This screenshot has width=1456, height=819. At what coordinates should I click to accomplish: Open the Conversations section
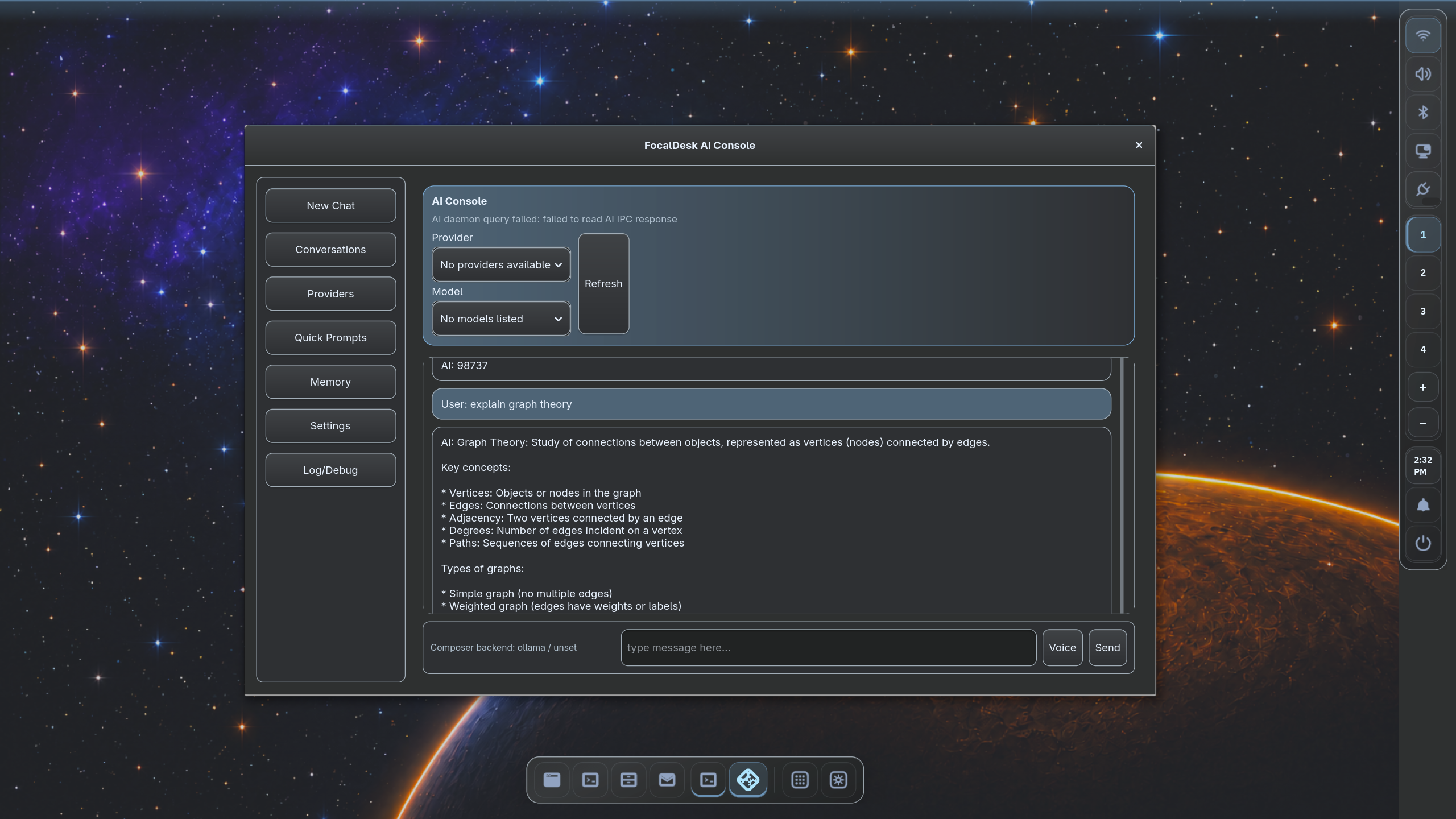(x=330, y=250)
